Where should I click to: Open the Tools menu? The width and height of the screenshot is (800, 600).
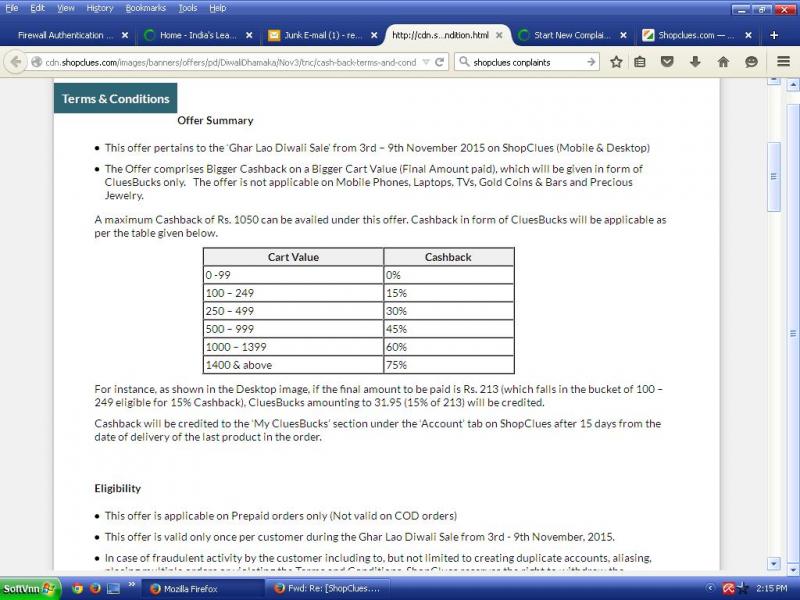pyautogui.click(x=188, y=8)
